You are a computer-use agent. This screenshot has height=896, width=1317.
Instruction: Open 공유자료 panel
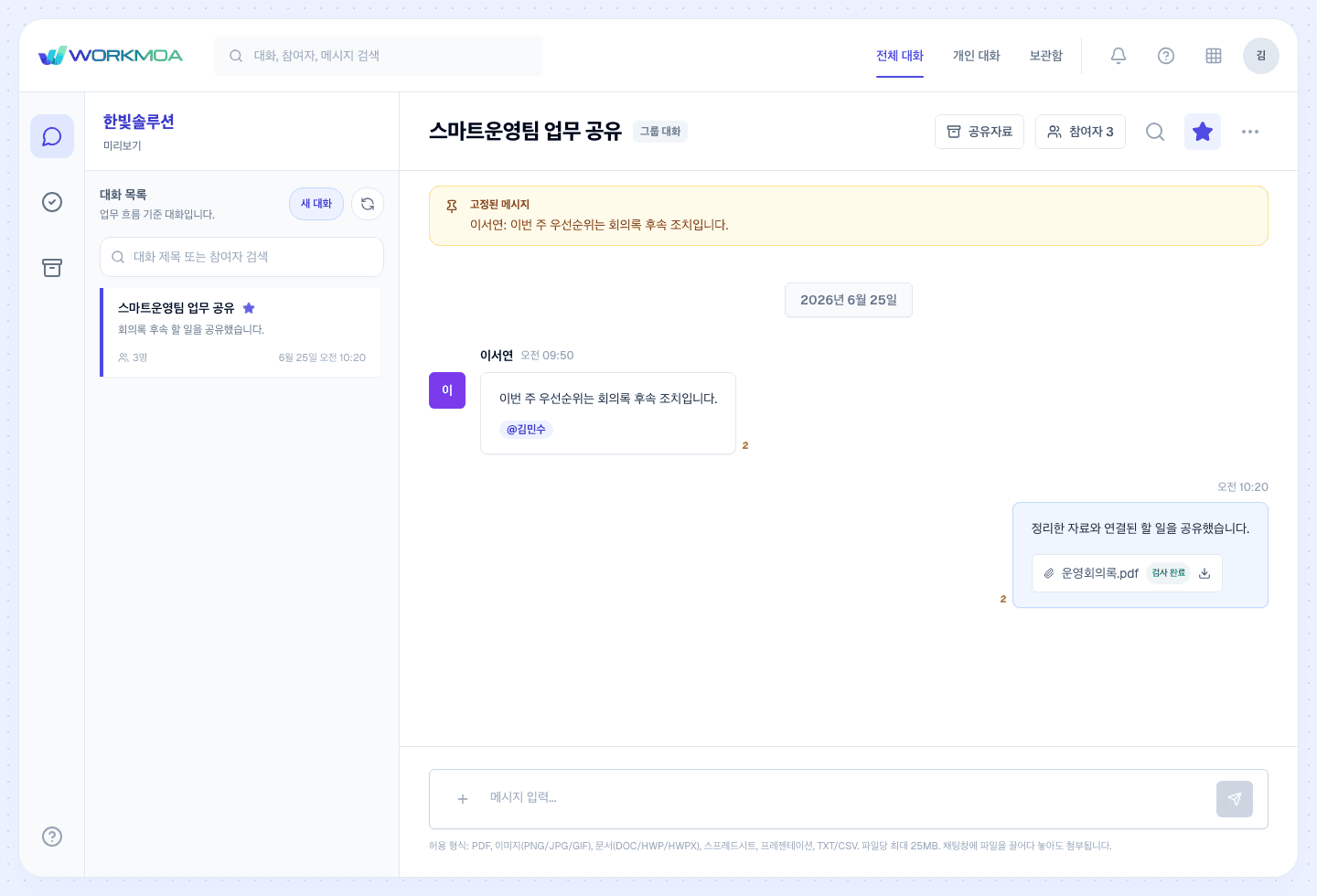click(980, 132)
